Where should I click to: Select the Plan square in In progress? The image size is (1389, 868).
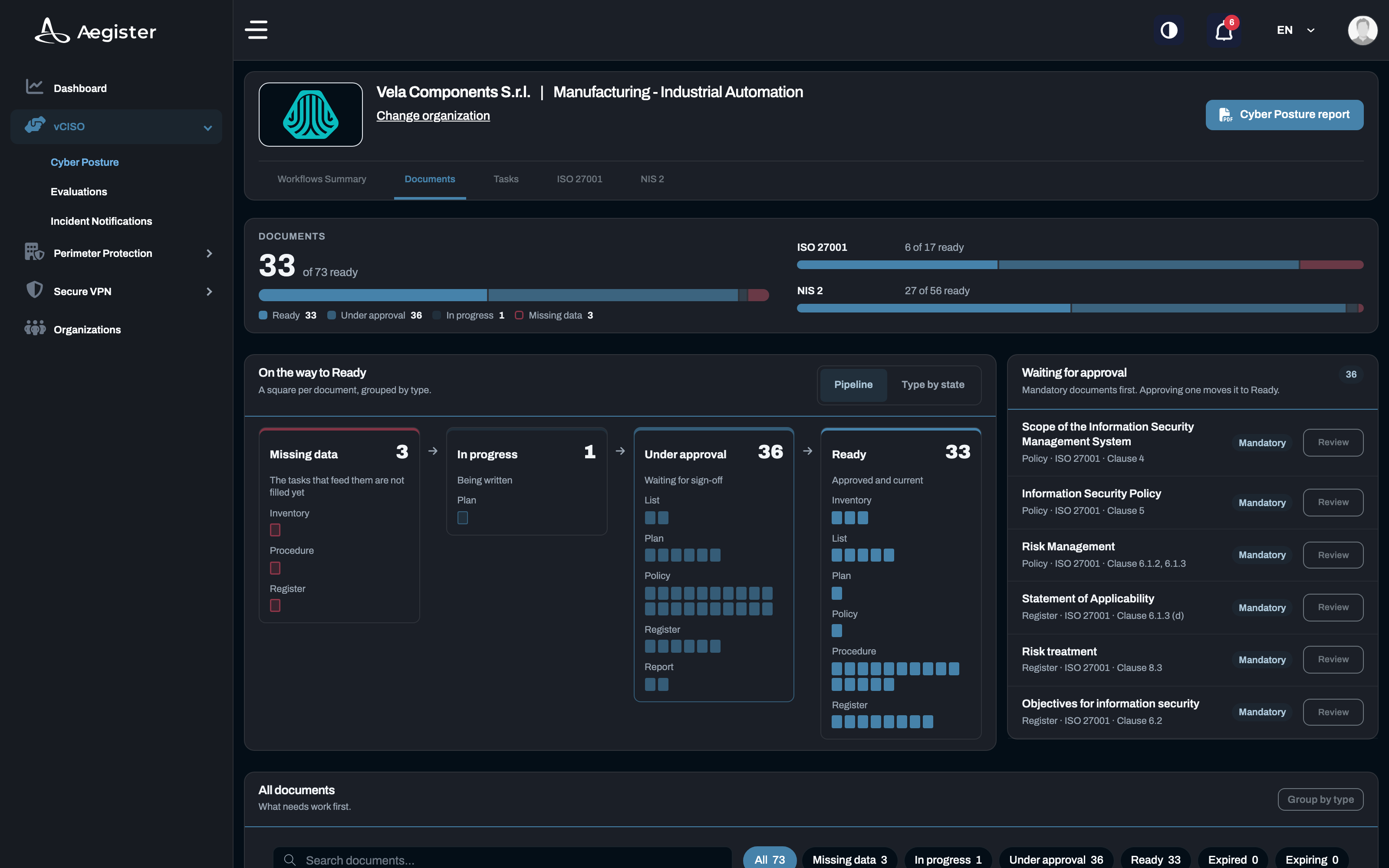click(x=463, y=518)
